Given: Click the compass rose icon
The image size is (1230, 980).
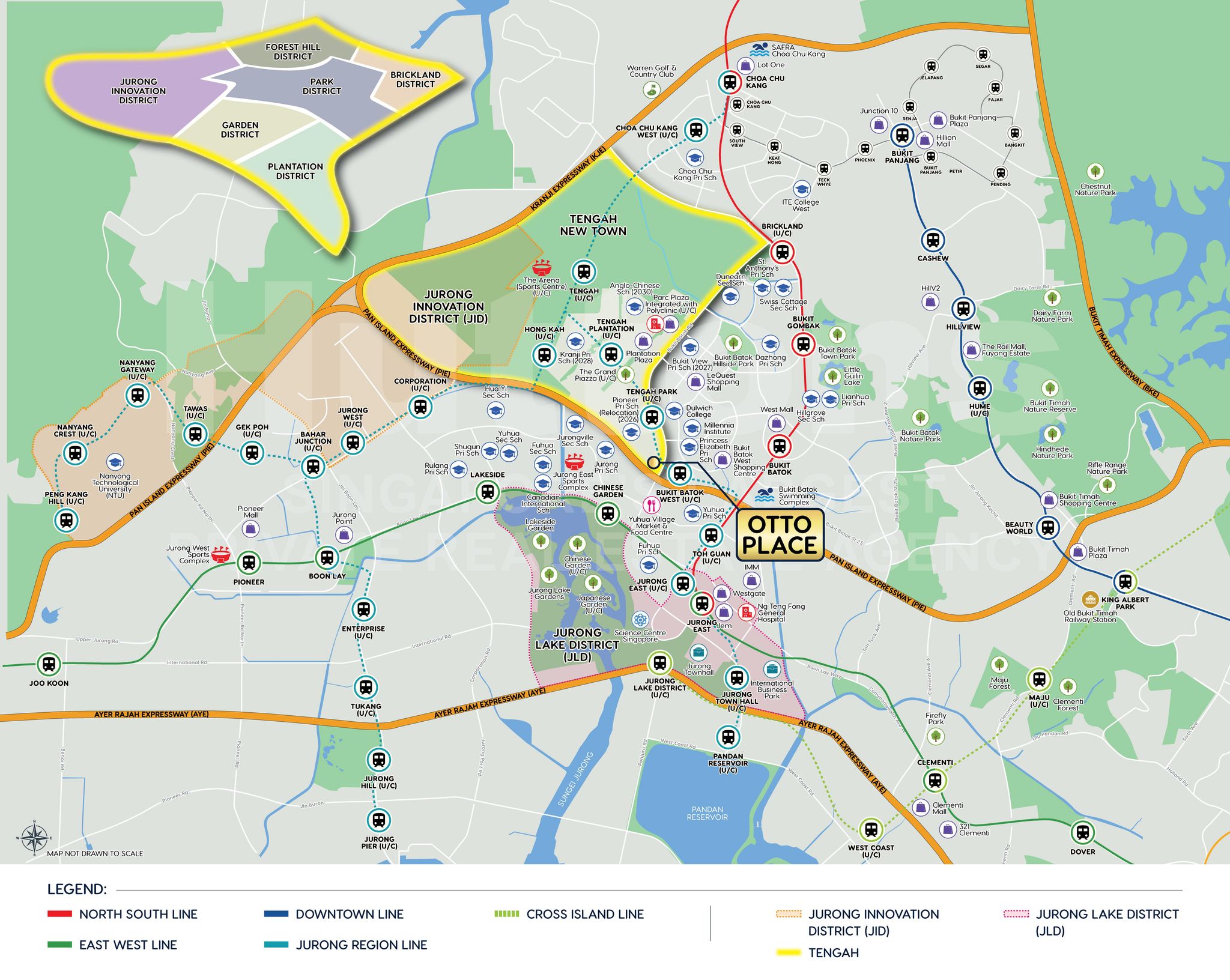Looking at the screenshot, I should tap(34, 837).
